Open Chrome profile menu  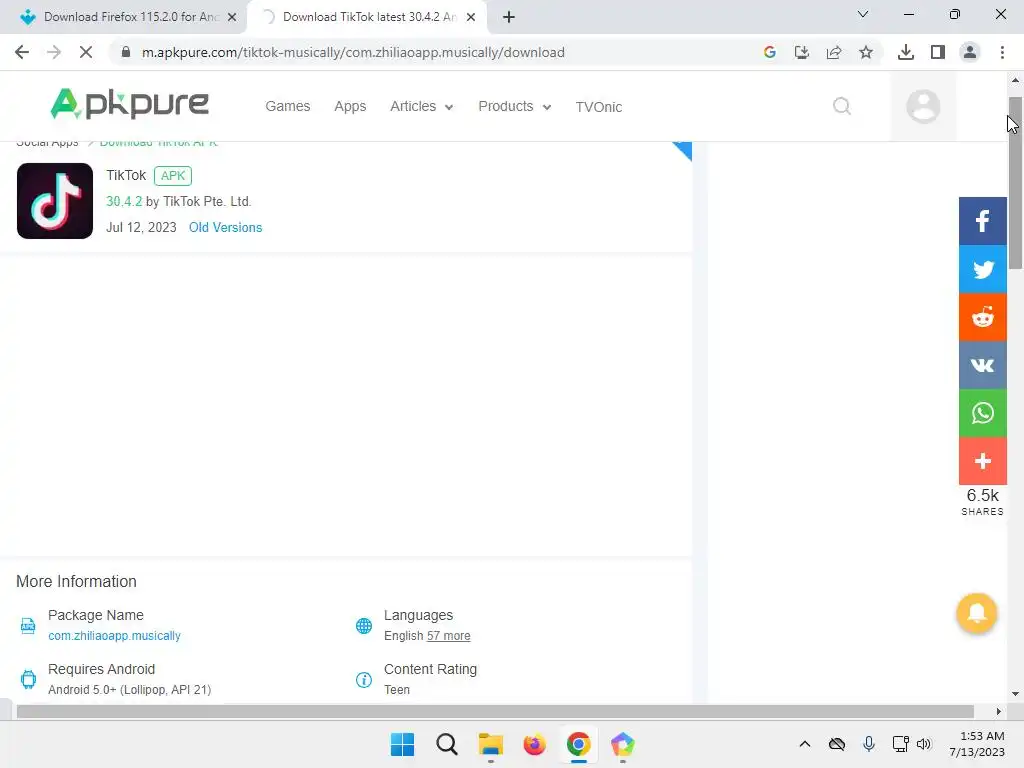click(x=970, y=52)
